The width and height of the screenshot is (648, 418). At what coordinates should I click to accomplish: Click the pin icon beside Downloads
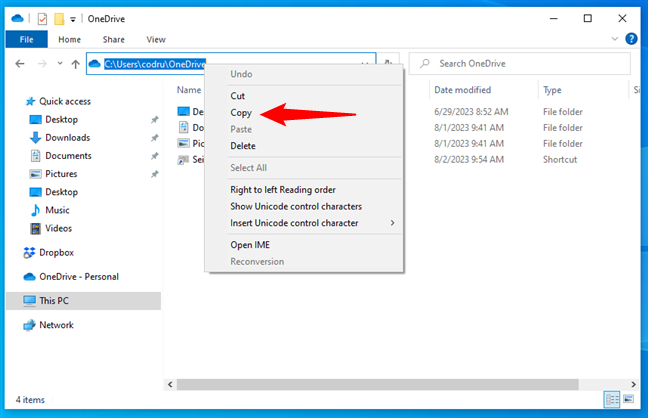click(155, 138)
